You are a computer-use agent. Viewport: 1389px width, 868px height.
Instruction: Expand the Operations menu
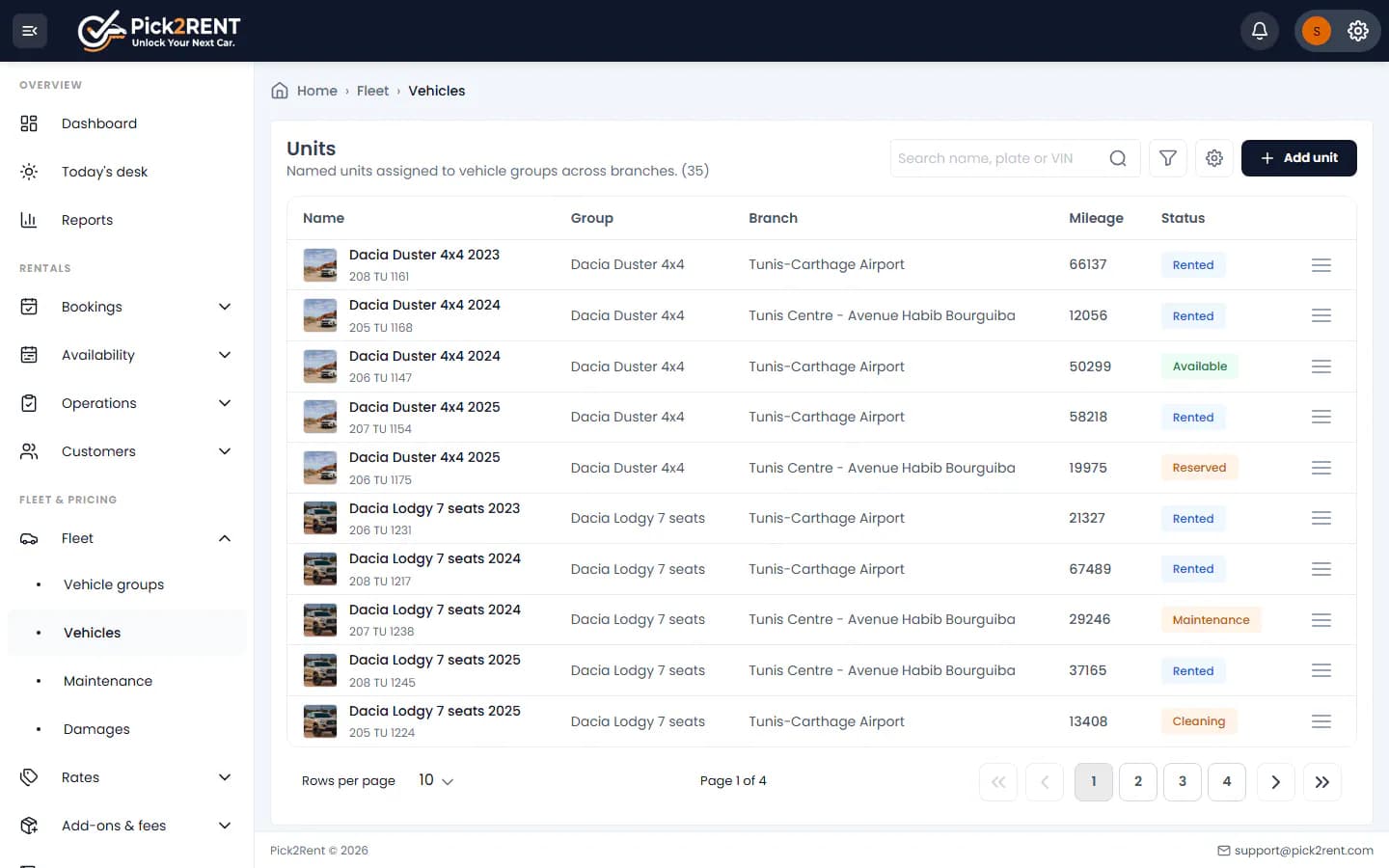[x=126, y=403]
